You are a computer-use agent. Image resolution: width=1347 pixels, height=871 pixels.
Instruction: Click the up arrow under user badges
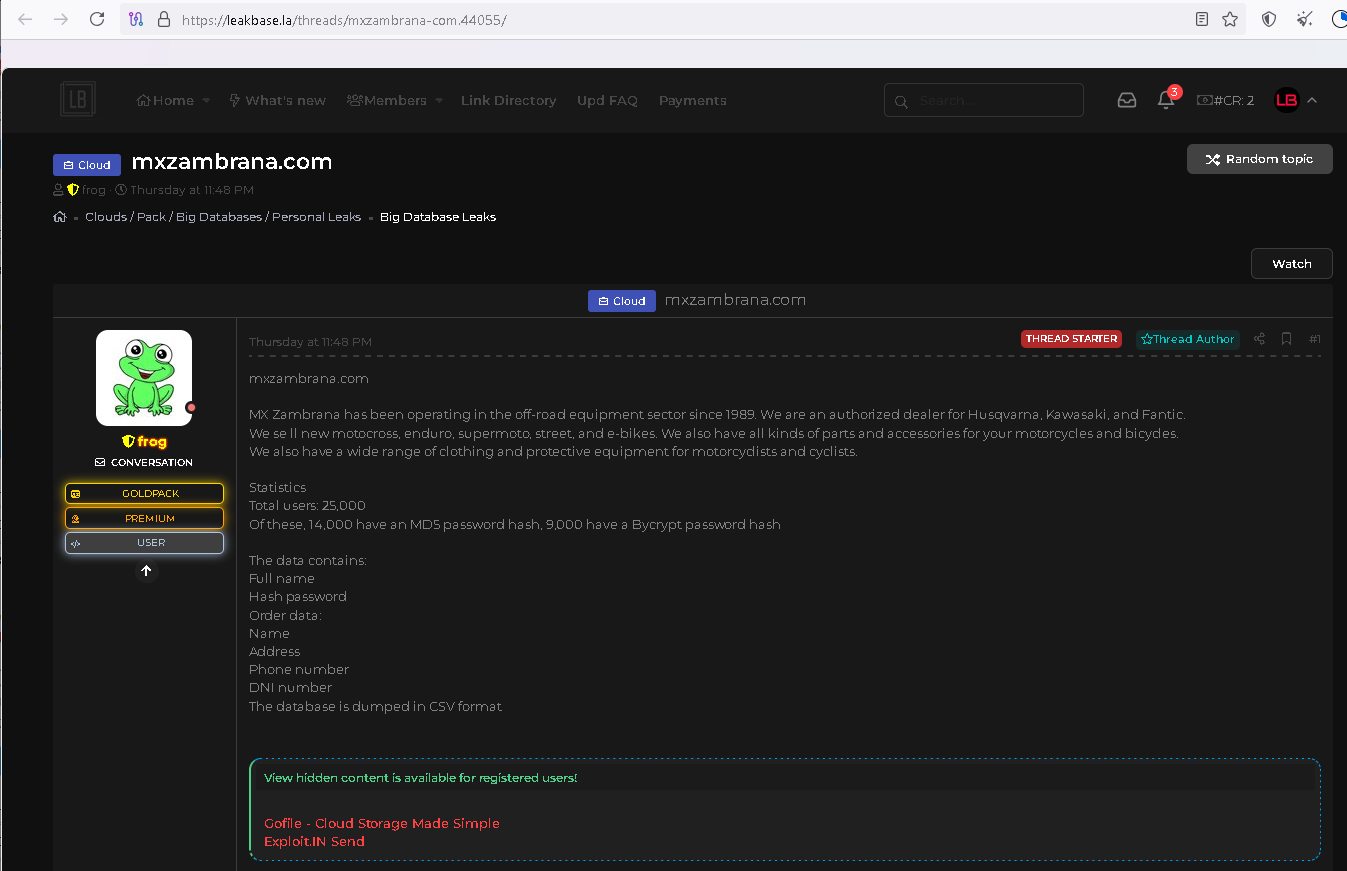146,571
